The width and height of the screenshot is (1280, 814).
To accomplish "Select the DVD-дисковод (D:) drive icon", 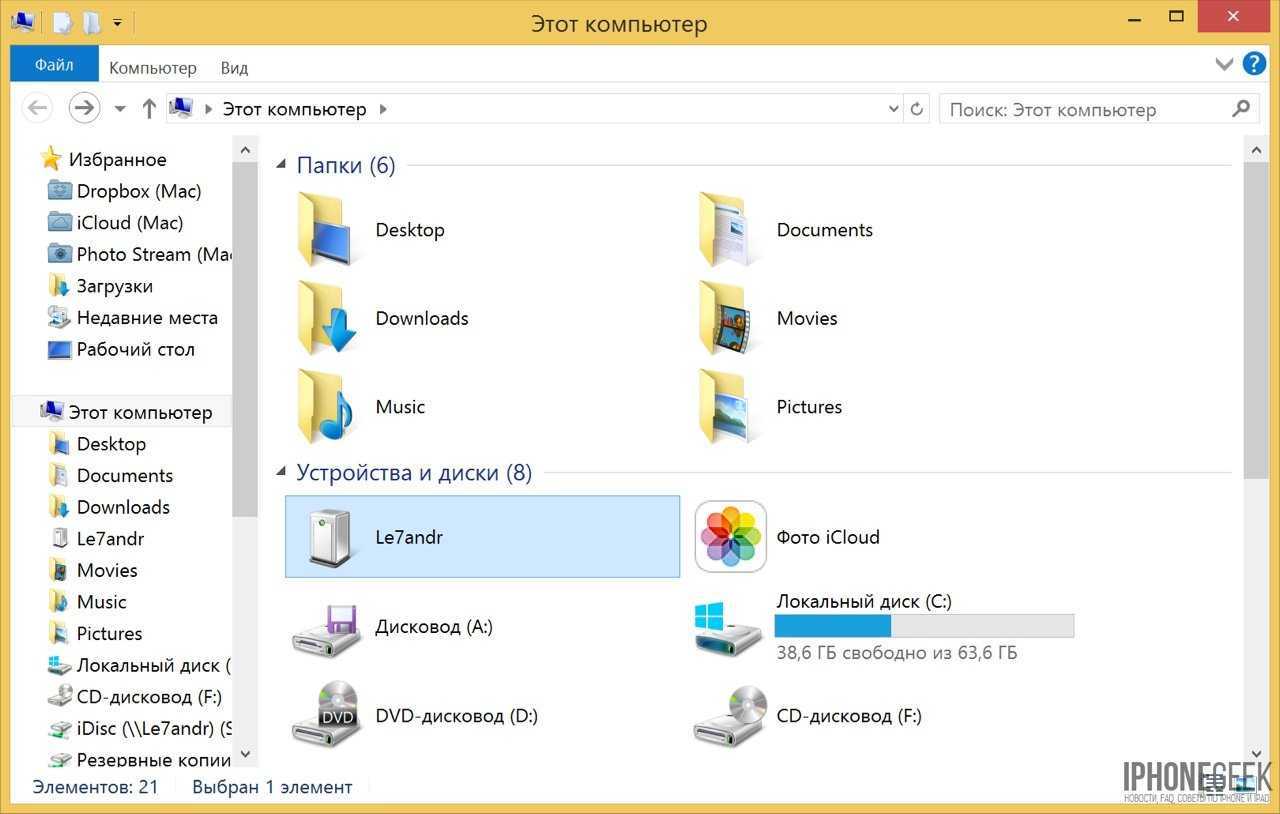I will (x=326, y=715).
